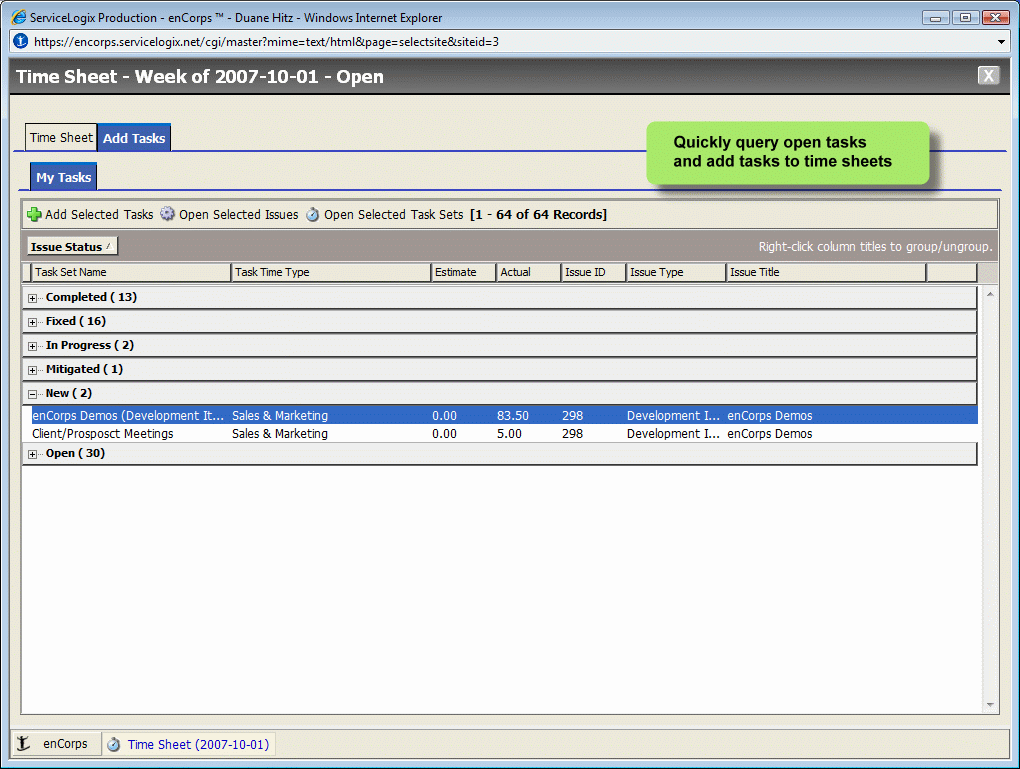1020x769 pixels.
Task: Expand the Completed (13) group
Action: 33,299
